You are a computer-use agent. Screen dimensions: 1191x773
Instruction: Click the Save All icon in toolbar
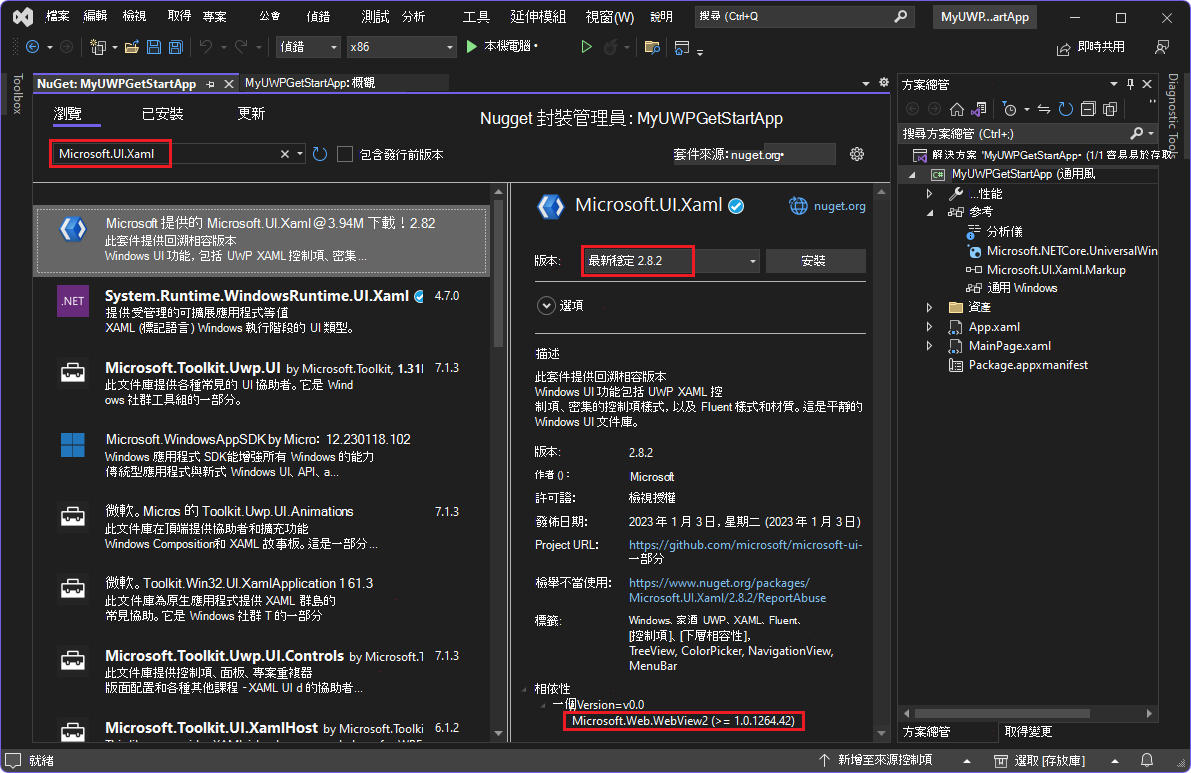point(176,47)
